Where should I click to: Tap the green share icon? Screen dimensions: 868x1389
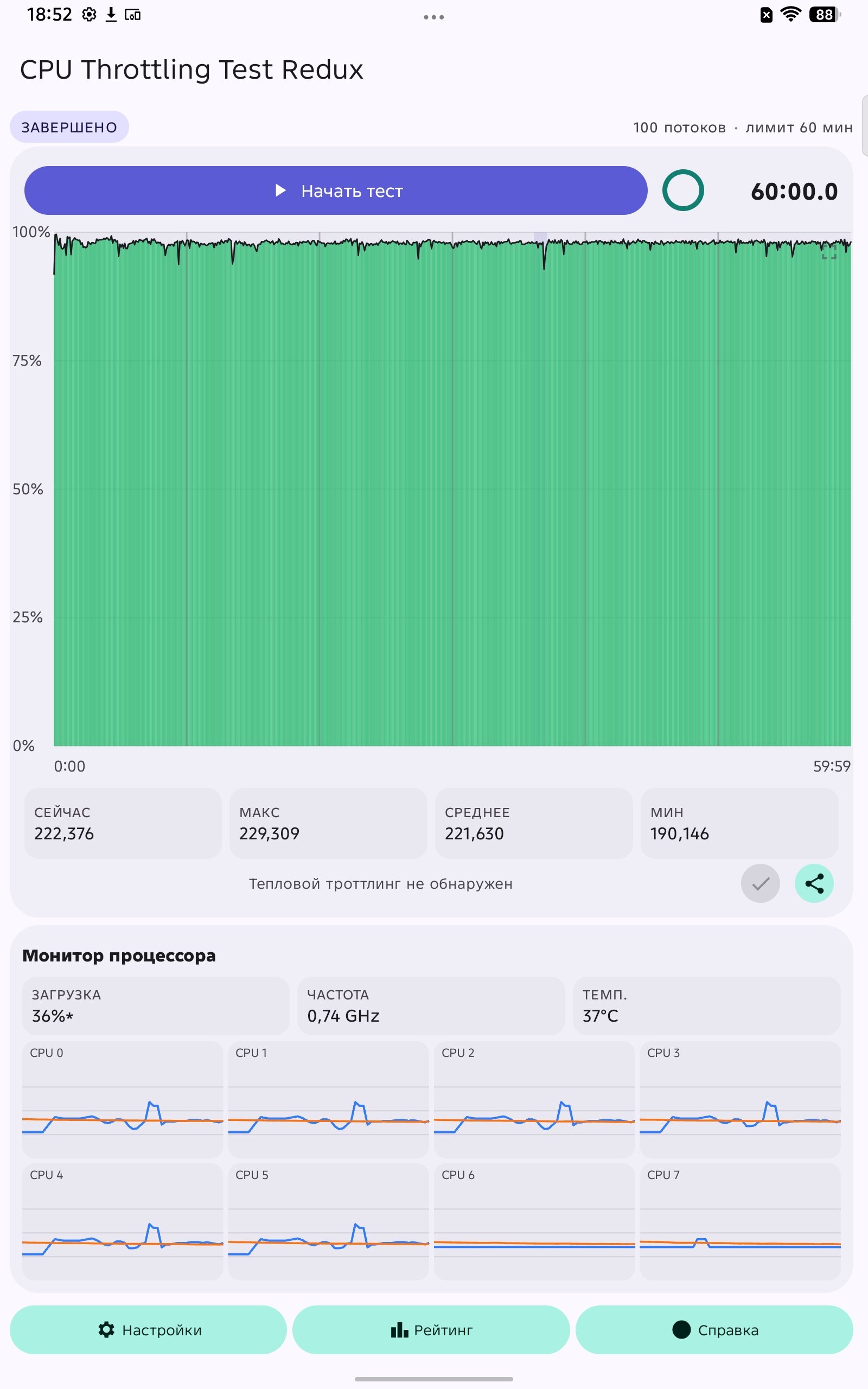point(814,883)
